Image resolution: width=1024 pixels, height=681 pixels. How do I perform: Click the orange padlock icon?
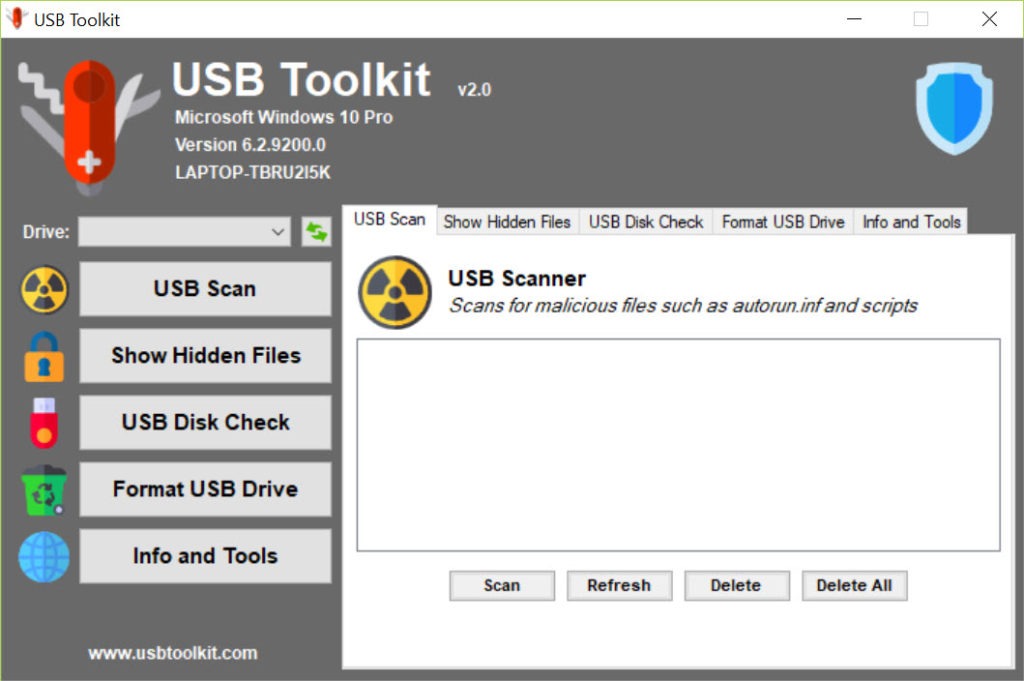click(44, 356)
